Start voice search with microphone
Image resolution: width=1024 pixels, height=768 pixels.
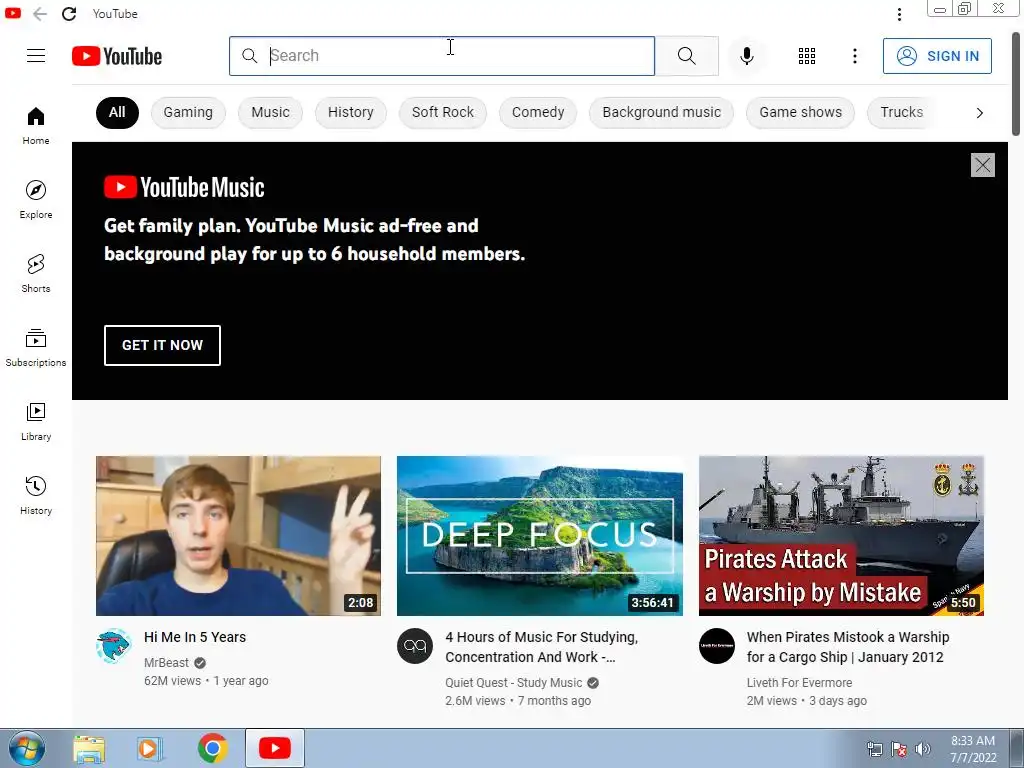click(x=746, y=56)
